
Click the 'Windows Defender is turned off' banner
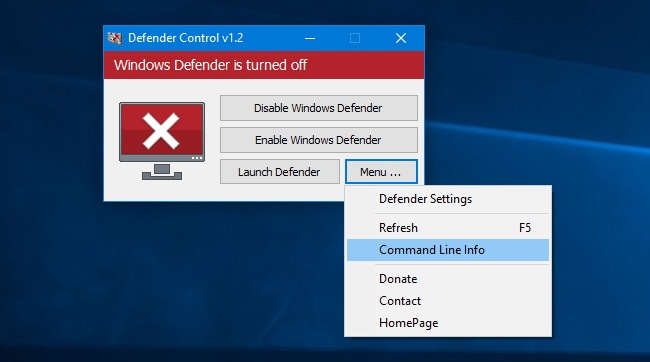pos(264,65)
